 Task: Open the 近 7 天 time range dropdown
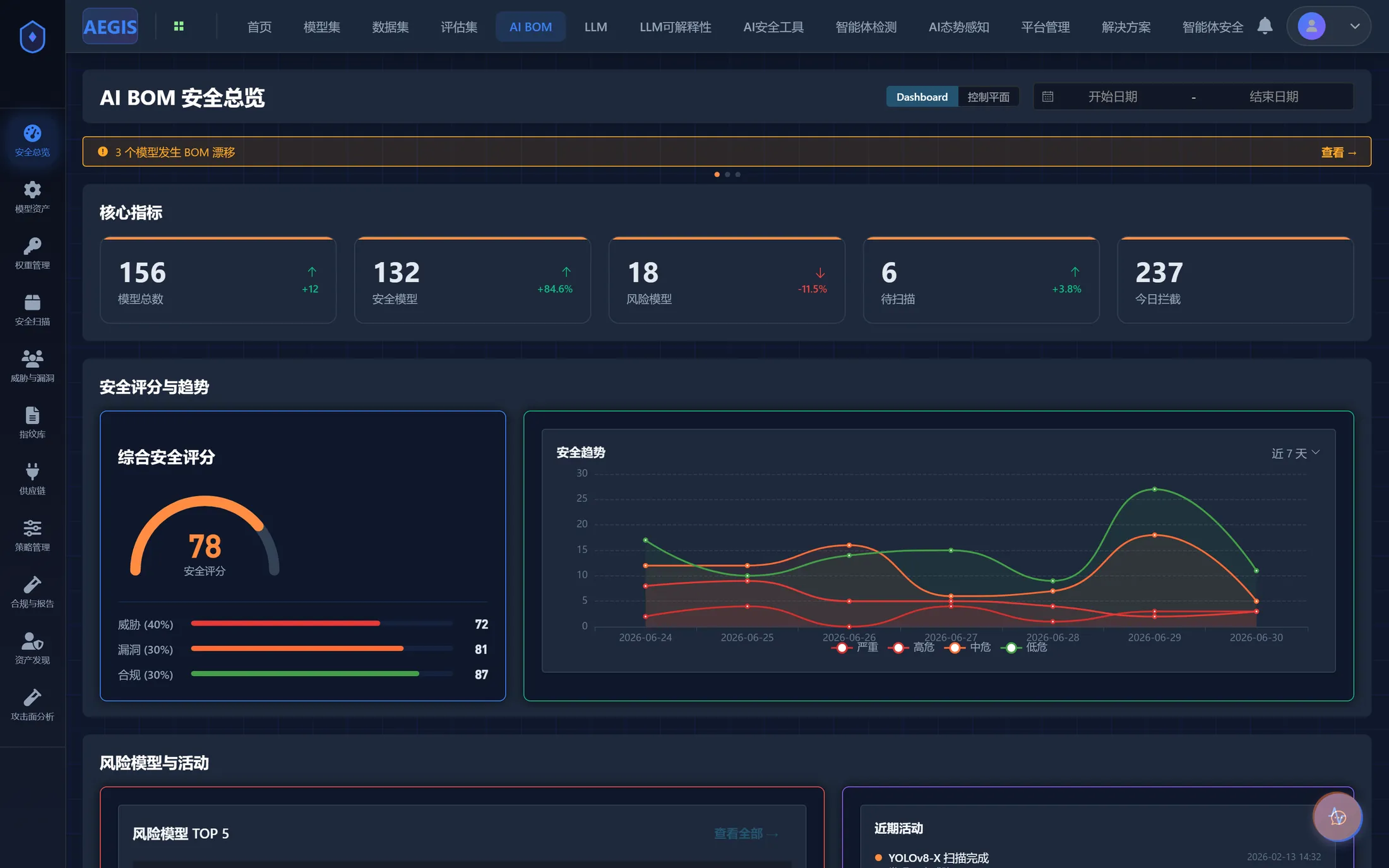coord(1295,453)
